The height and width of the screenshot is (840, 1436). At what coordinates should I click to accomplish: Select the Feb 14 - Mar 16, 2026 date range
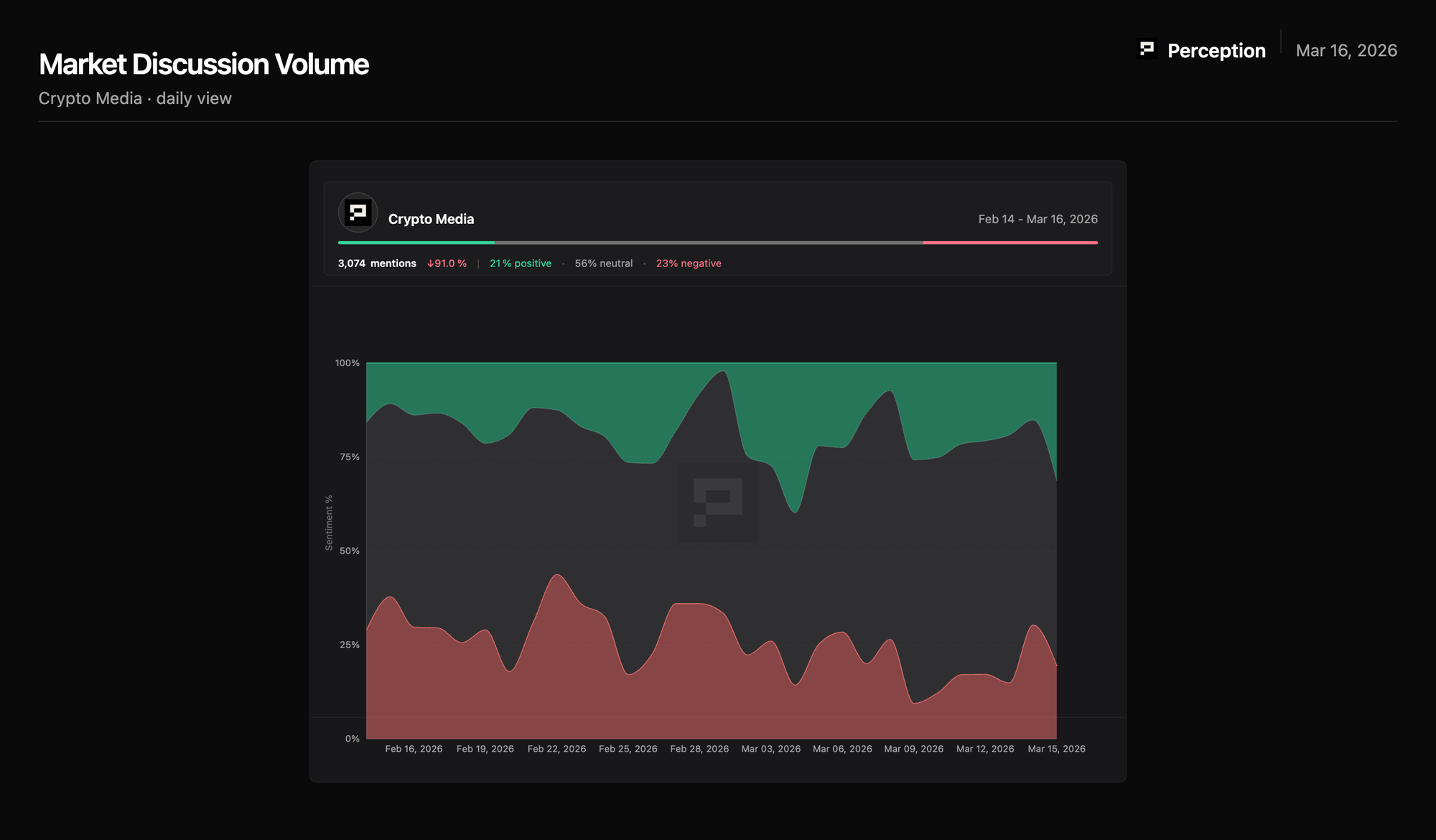(1038, 219)
